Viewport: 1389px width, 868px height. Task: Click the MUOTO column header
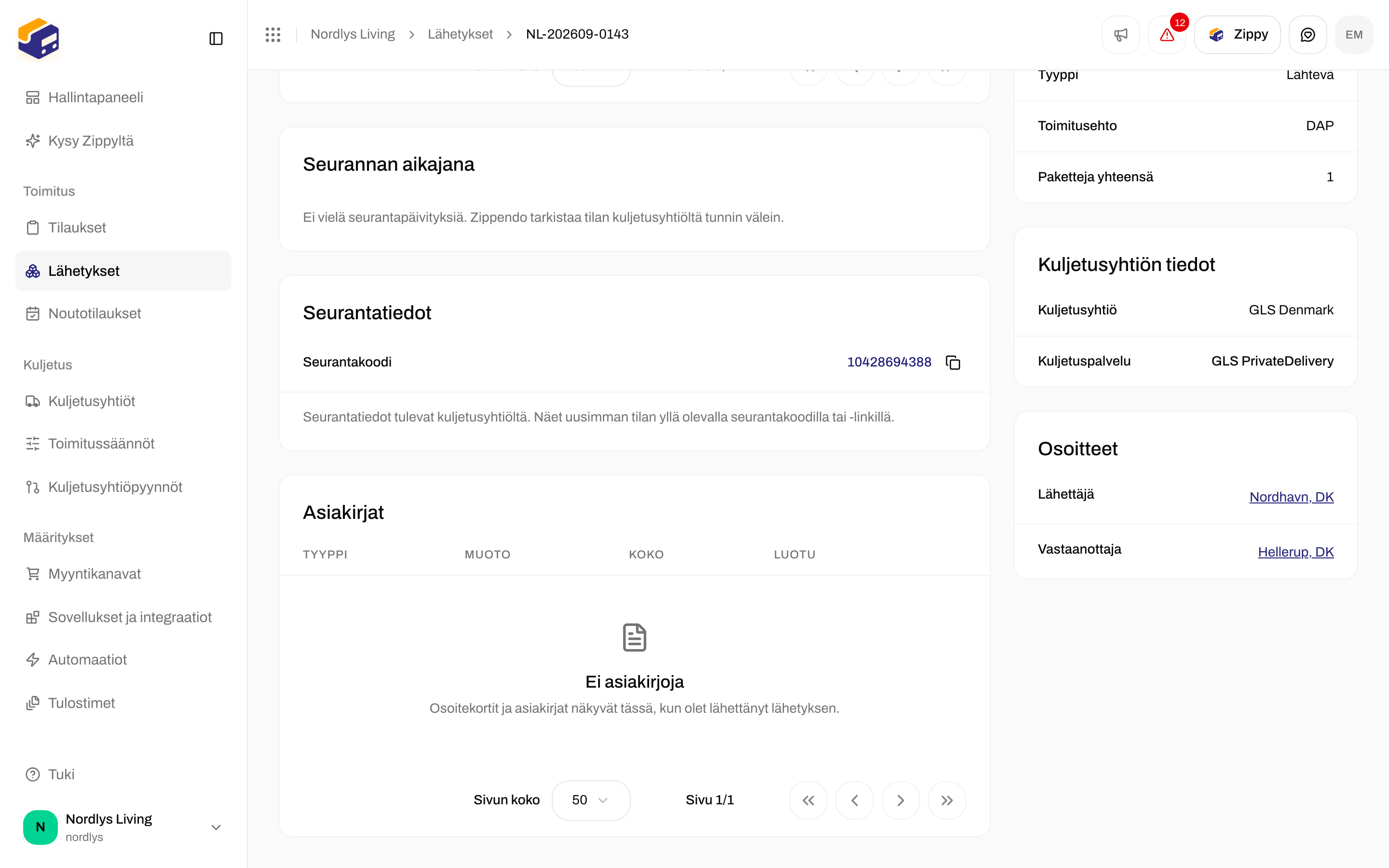[487, 555]
